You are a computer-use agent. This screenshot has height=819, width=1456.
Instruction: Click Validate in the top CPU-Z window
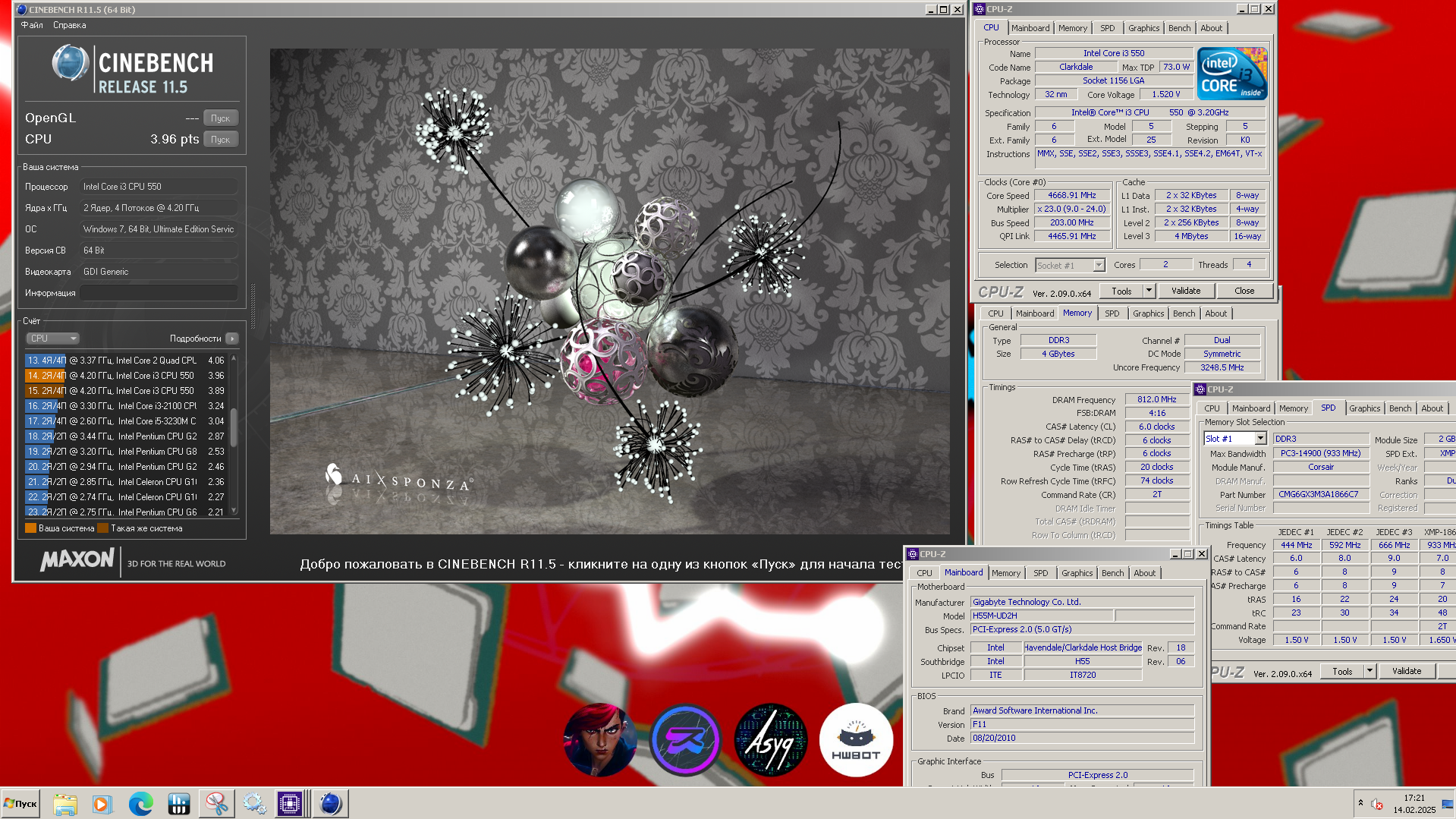pos(1186,291)
